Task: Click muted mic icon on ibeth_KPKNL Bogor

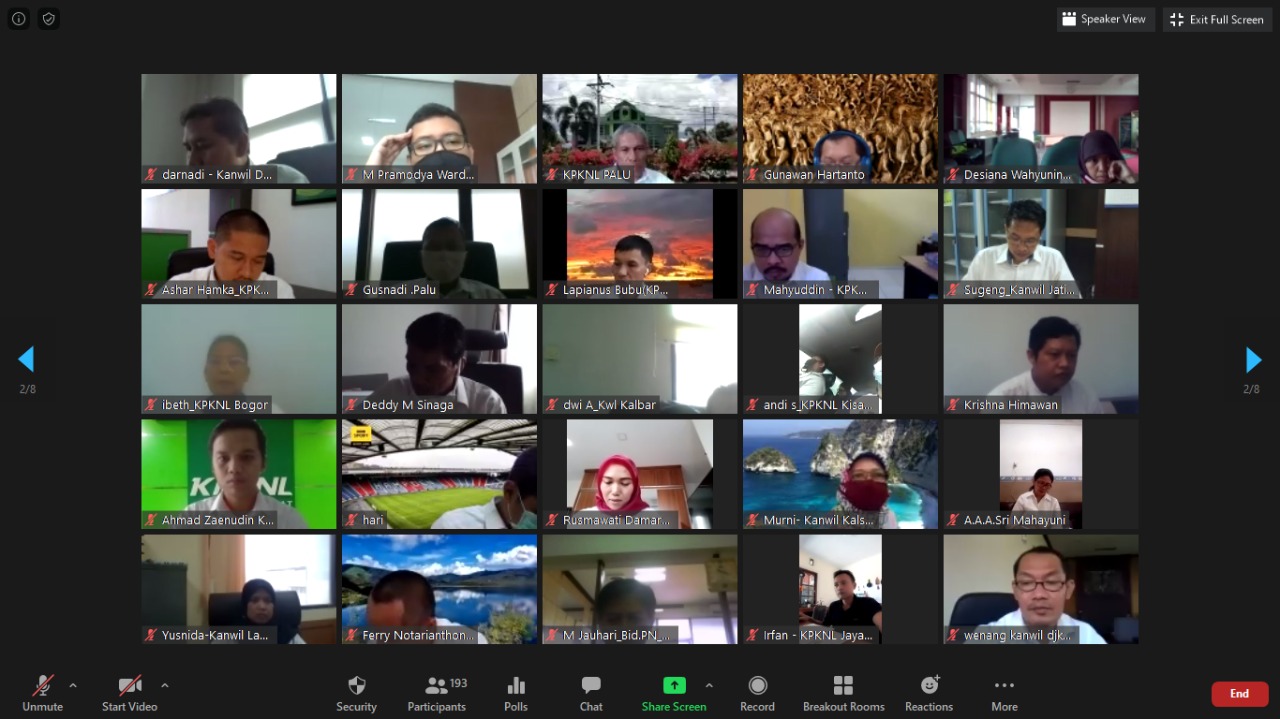Action: (x=151, y=405)
